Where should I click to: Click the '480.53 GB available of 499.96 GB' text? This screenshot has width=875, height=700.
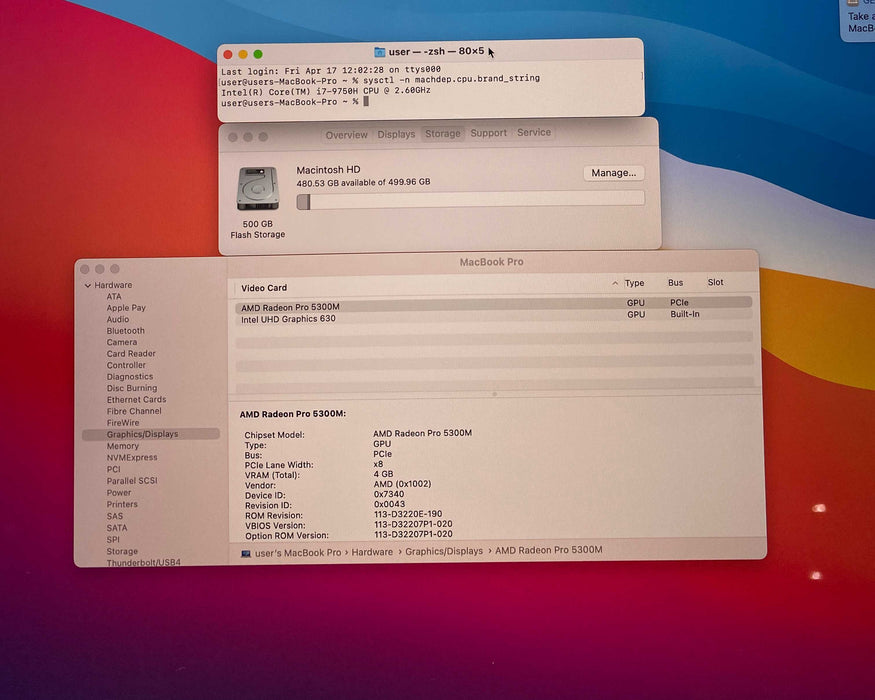click(363, 183)
